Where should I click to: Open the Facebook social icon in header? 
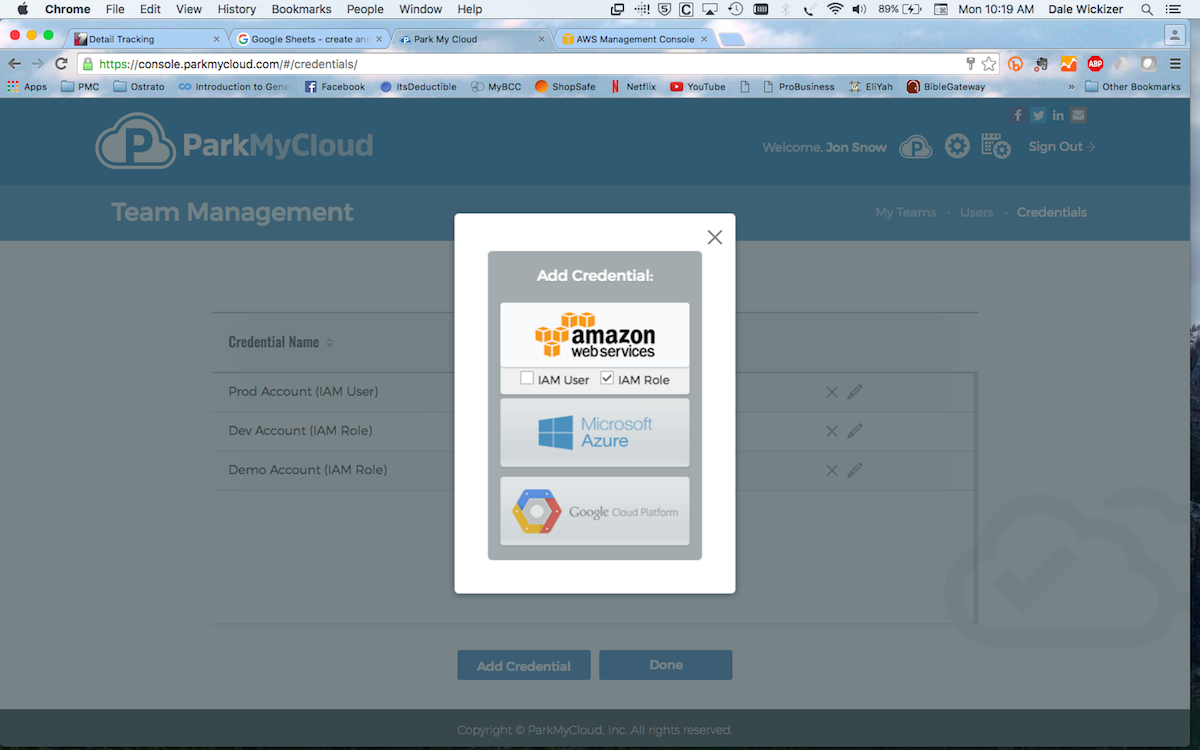[1018, 115]
